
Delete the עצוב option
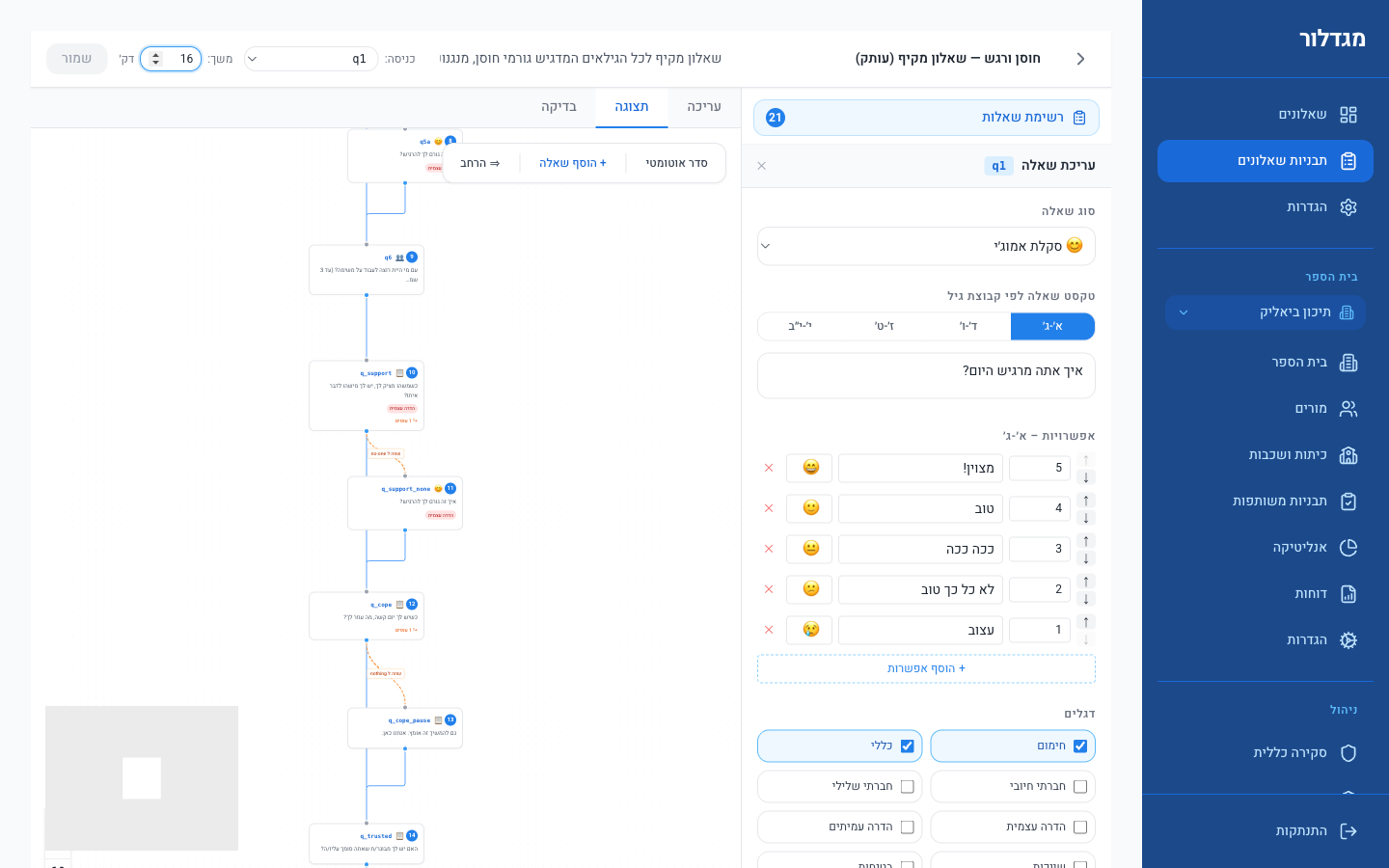[769, 630]
